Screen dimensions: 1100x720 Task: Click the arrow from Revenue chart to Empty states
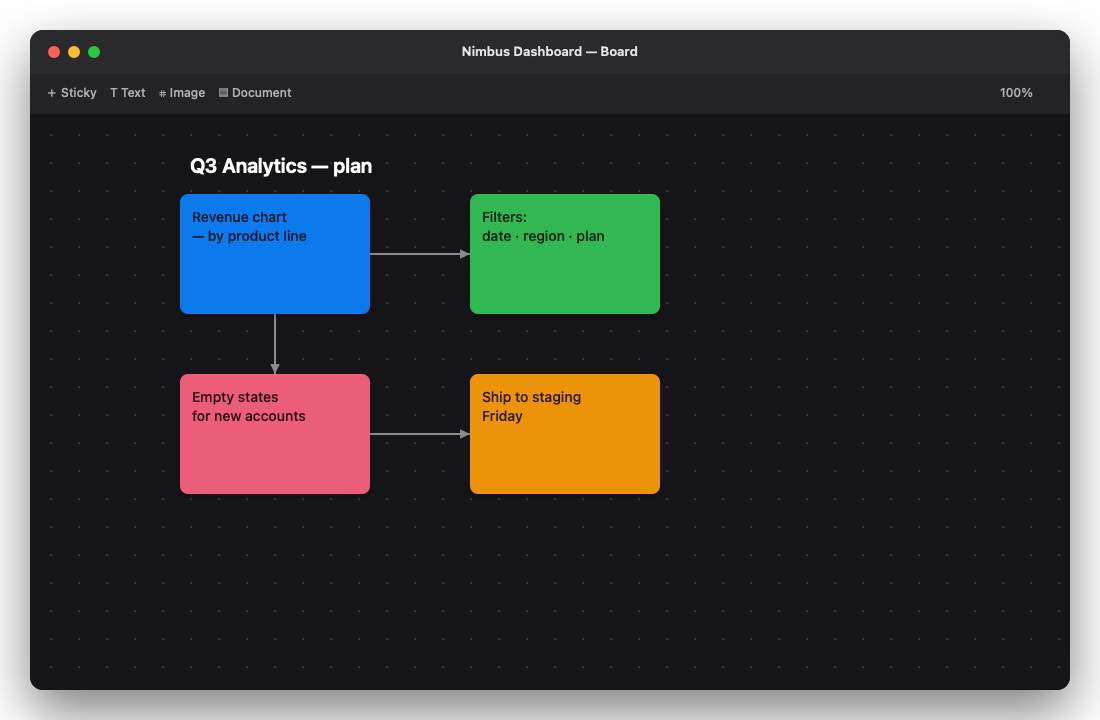pyautogui.click(x=275, y=344)
